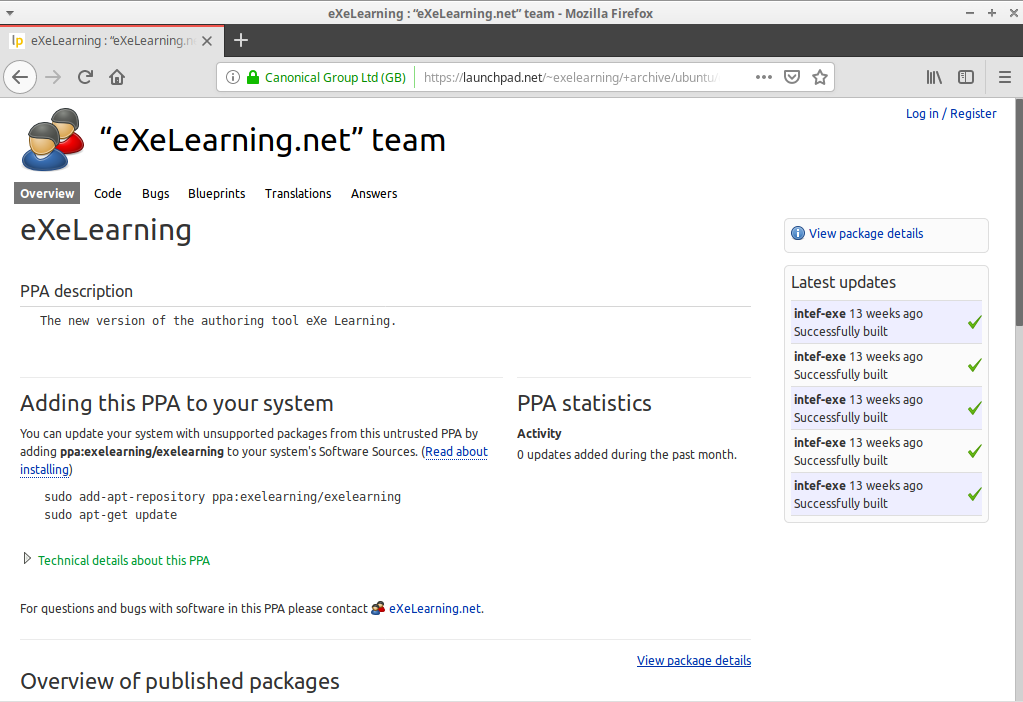Close the eXeLearning browser tab
The width and height of the screenshot is (1023, 702).
[x=207, y=41]
